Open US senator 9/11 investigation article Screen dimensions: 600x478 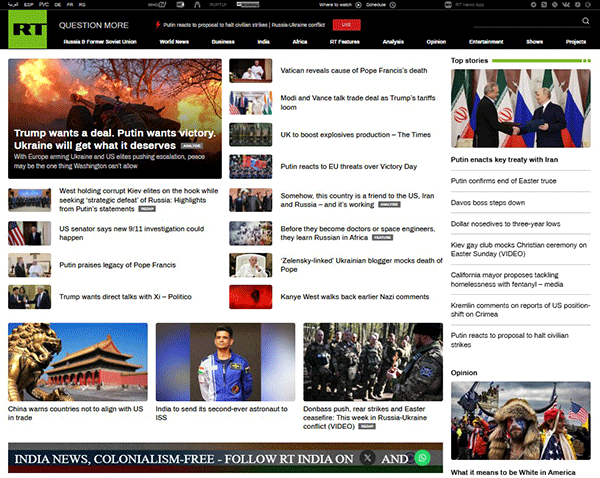pos(132,233)
